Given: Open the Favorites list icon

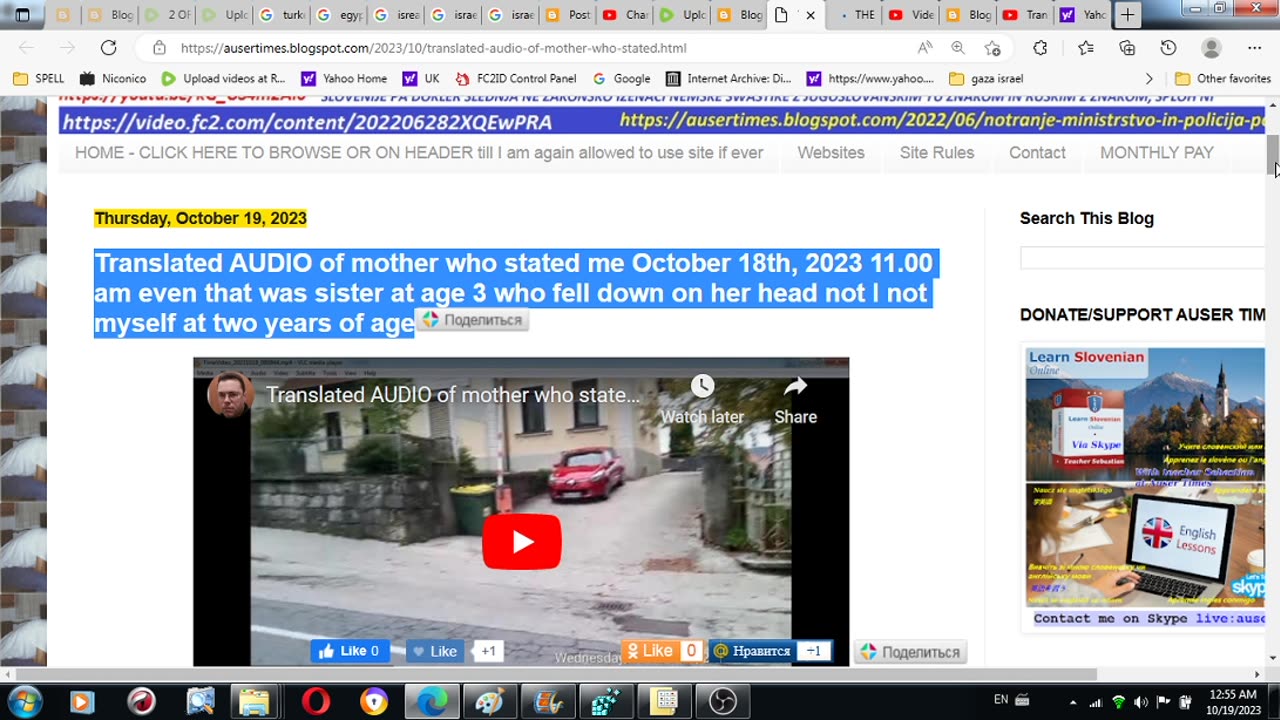Looking at the screenshot, I should coord(1086,47).
